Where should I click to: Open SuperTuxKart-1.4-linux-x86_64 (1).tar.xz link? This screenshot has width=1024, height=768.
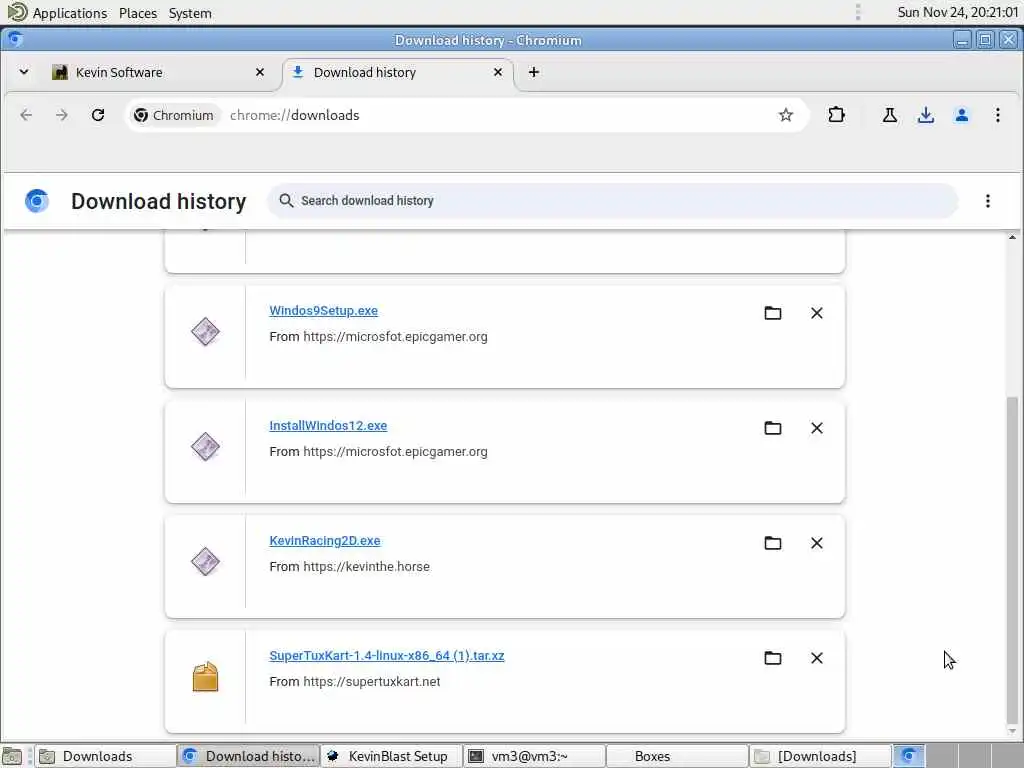387,656
